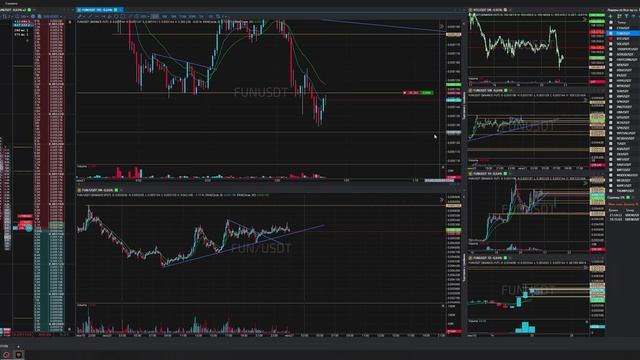Image resolution: width=640 pixels, height=360 pixels.
Task: Select the highlighted timeframe button in chart toolbar
Action: click(x=155, y=17)
